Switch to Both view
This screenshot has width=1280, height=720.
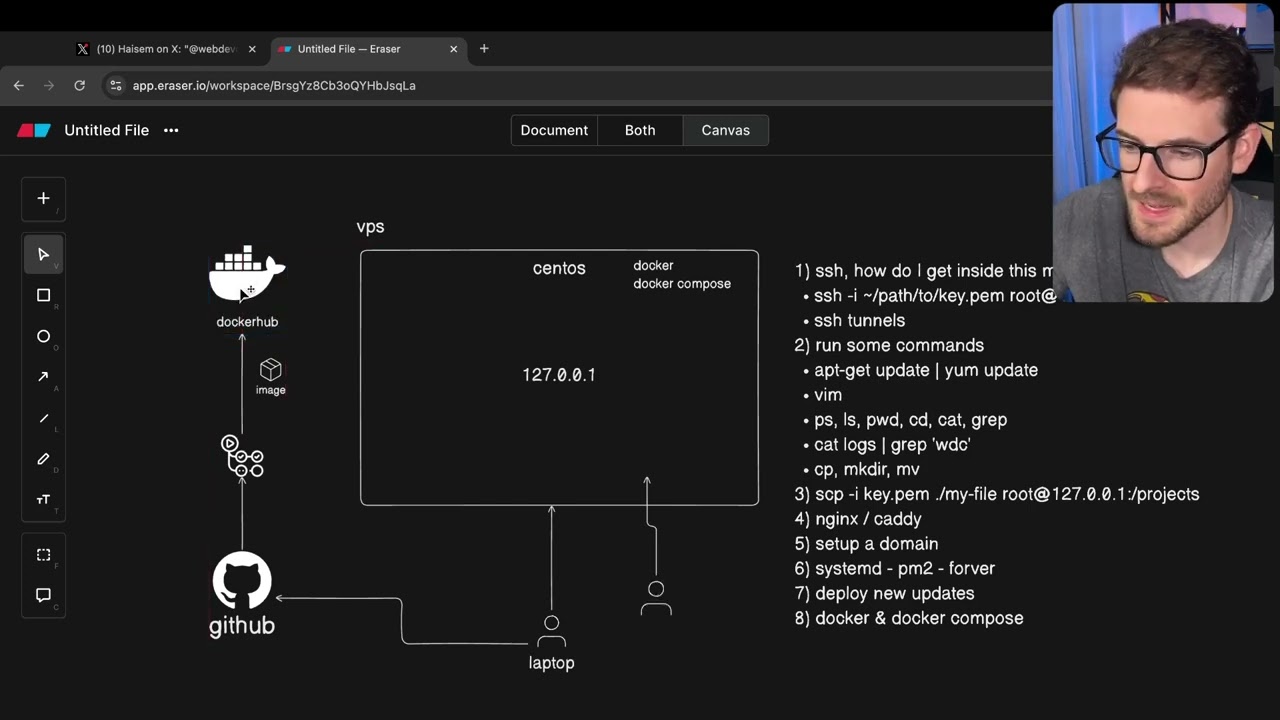(640, 130)
